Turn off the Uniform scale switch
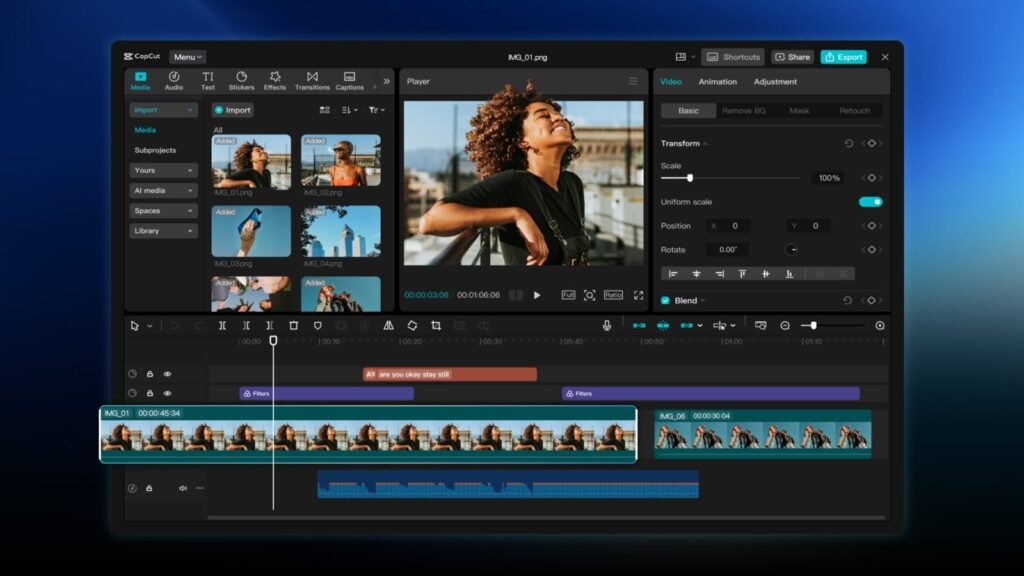 (871, 202)
